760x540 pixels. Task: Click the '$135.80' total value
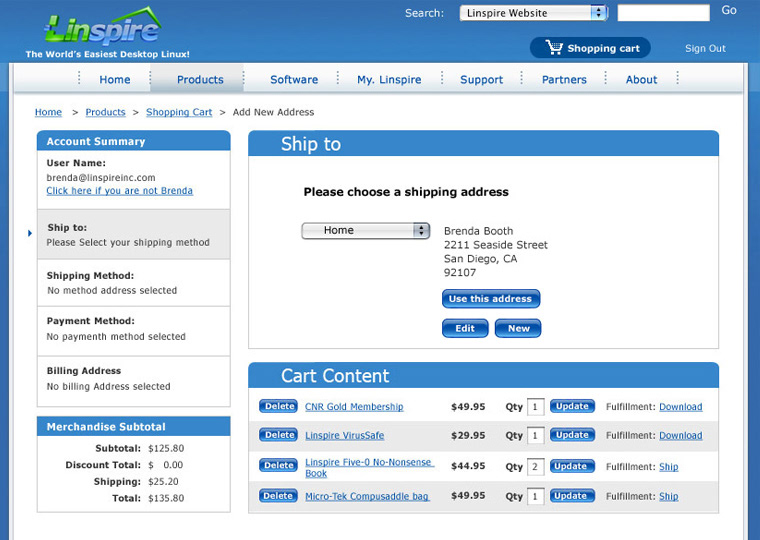pyautogui.click(x=166, y=498)
